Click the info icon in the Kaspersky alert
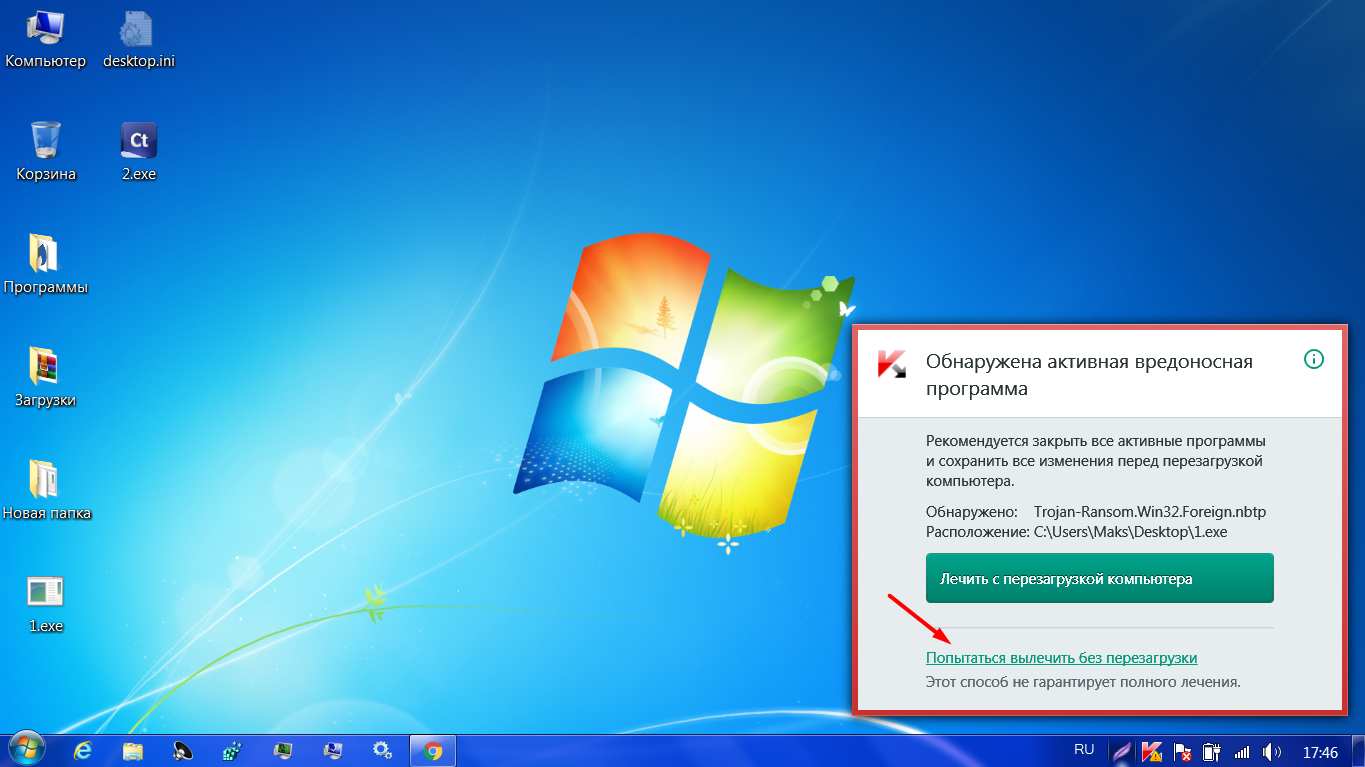Screen dimensions: 1365x767 1314,359
